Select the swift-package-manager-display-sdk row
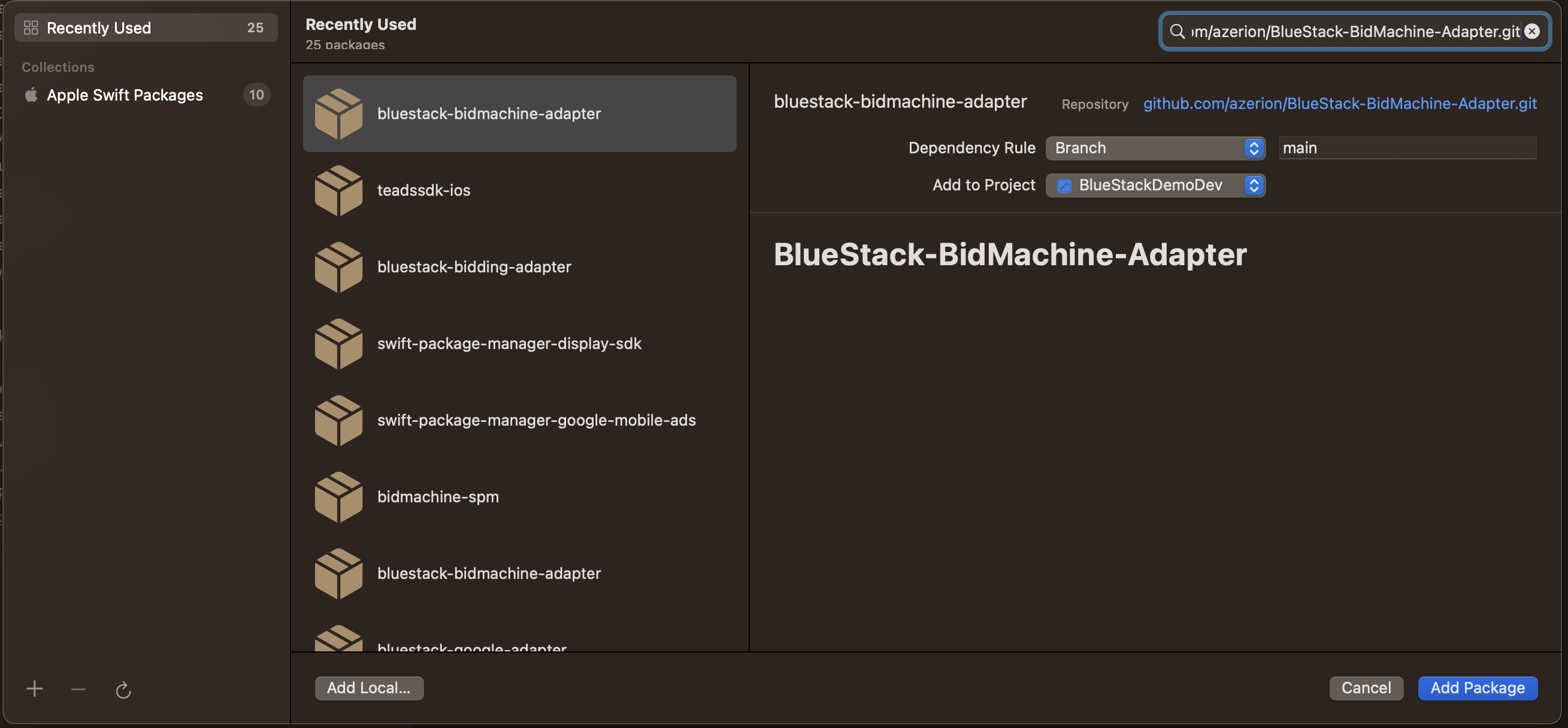The image size is (1568, 728). click(x=519, y=344)
